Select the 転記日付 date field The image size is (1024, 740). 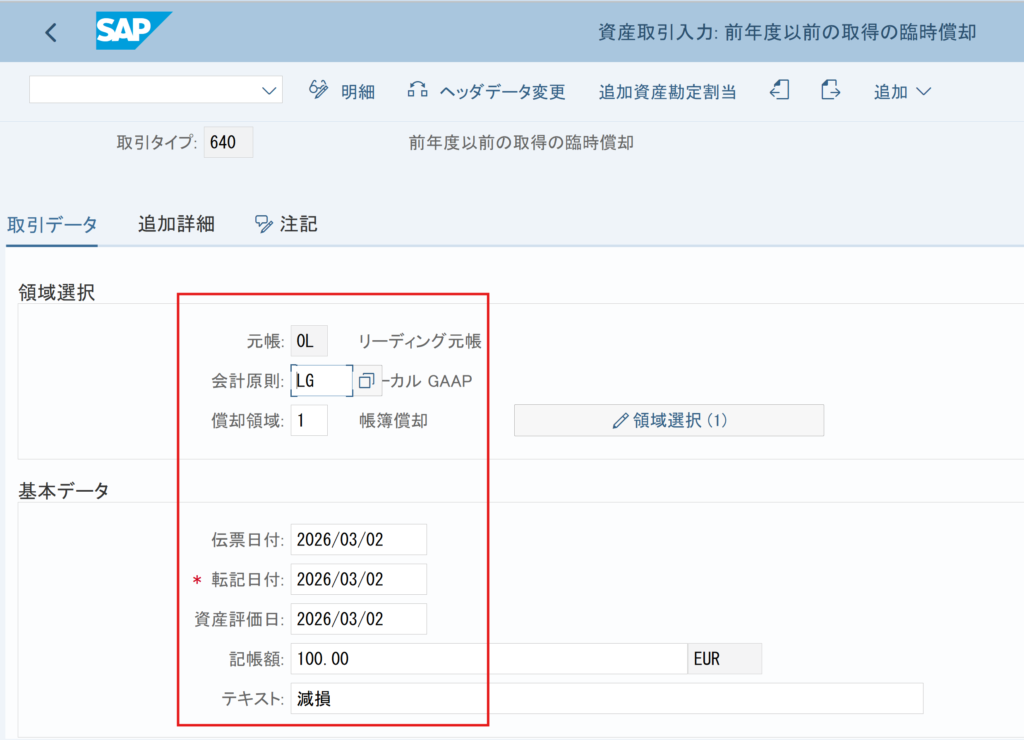(358, 579)
